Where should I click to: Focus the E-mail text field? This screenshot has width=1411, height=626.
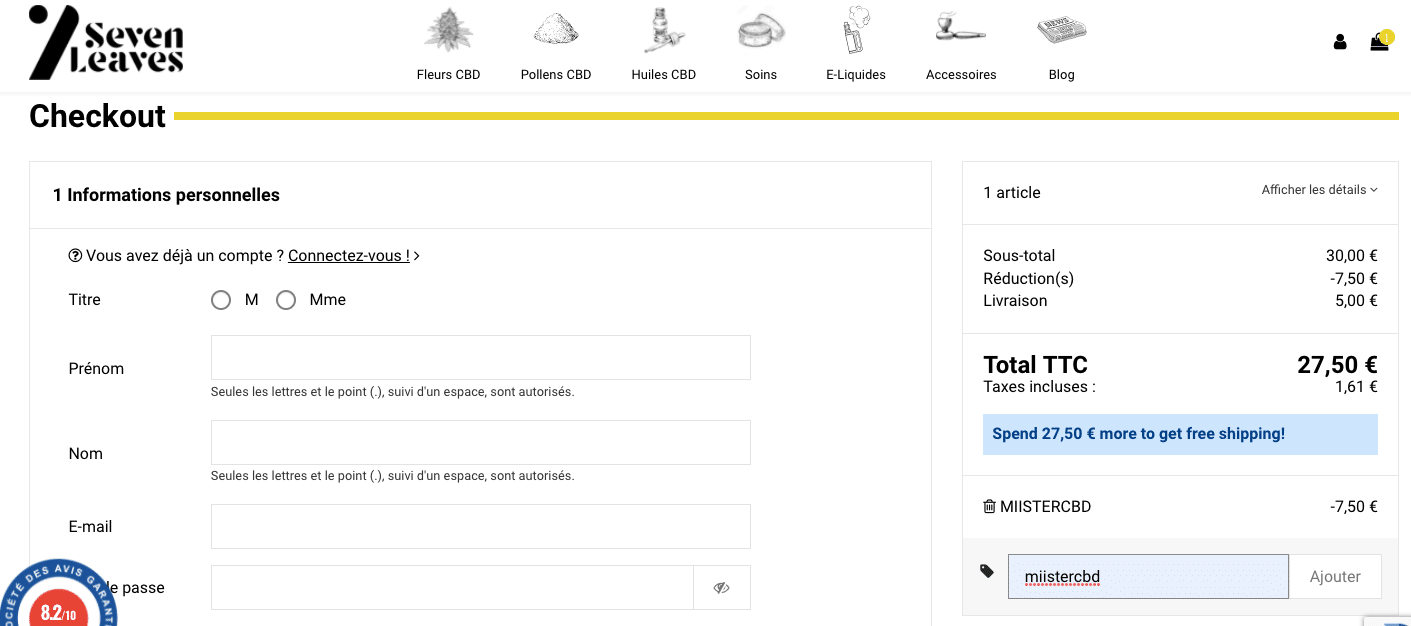coord(480,527)
